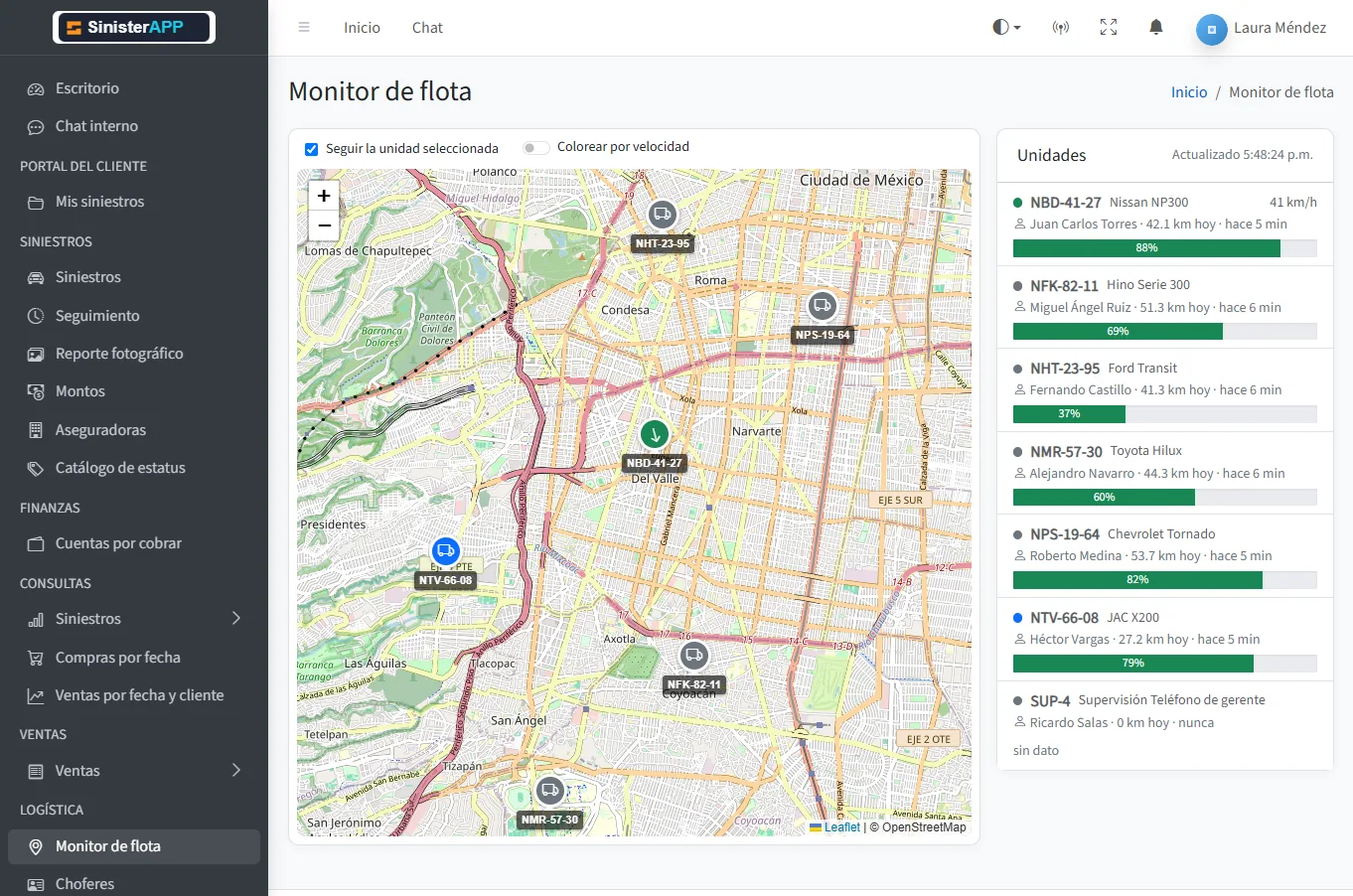1353x896 pixels.
Task: Select unit SUP-4 Supervisión row
Action: tap(1165, 725)
